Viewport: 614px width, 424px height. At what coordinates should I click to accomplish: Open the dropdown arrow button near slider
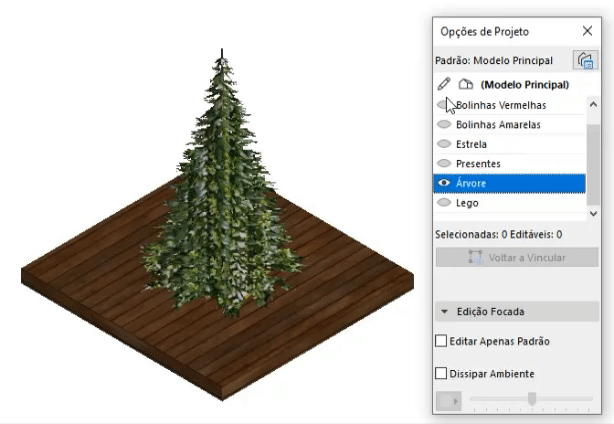pos(449,401)
